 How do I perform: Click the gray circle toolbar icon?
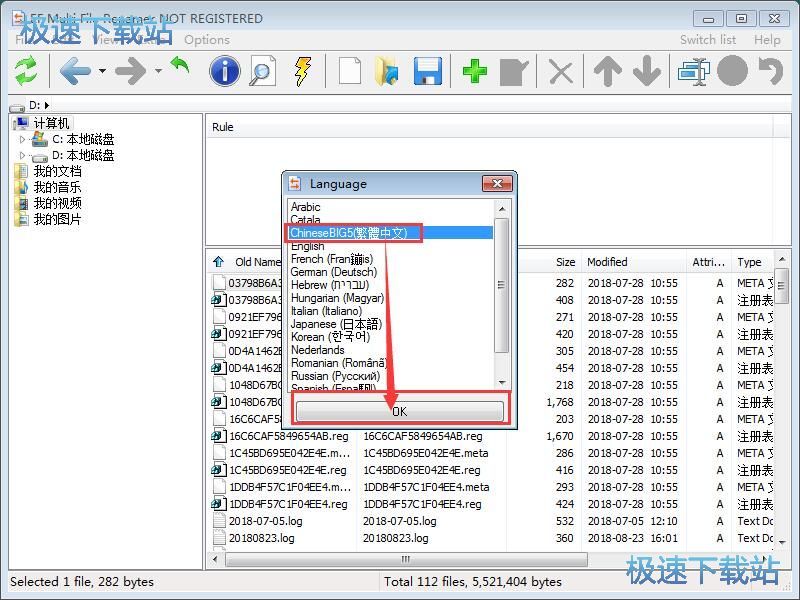click(x=733, y=71)
